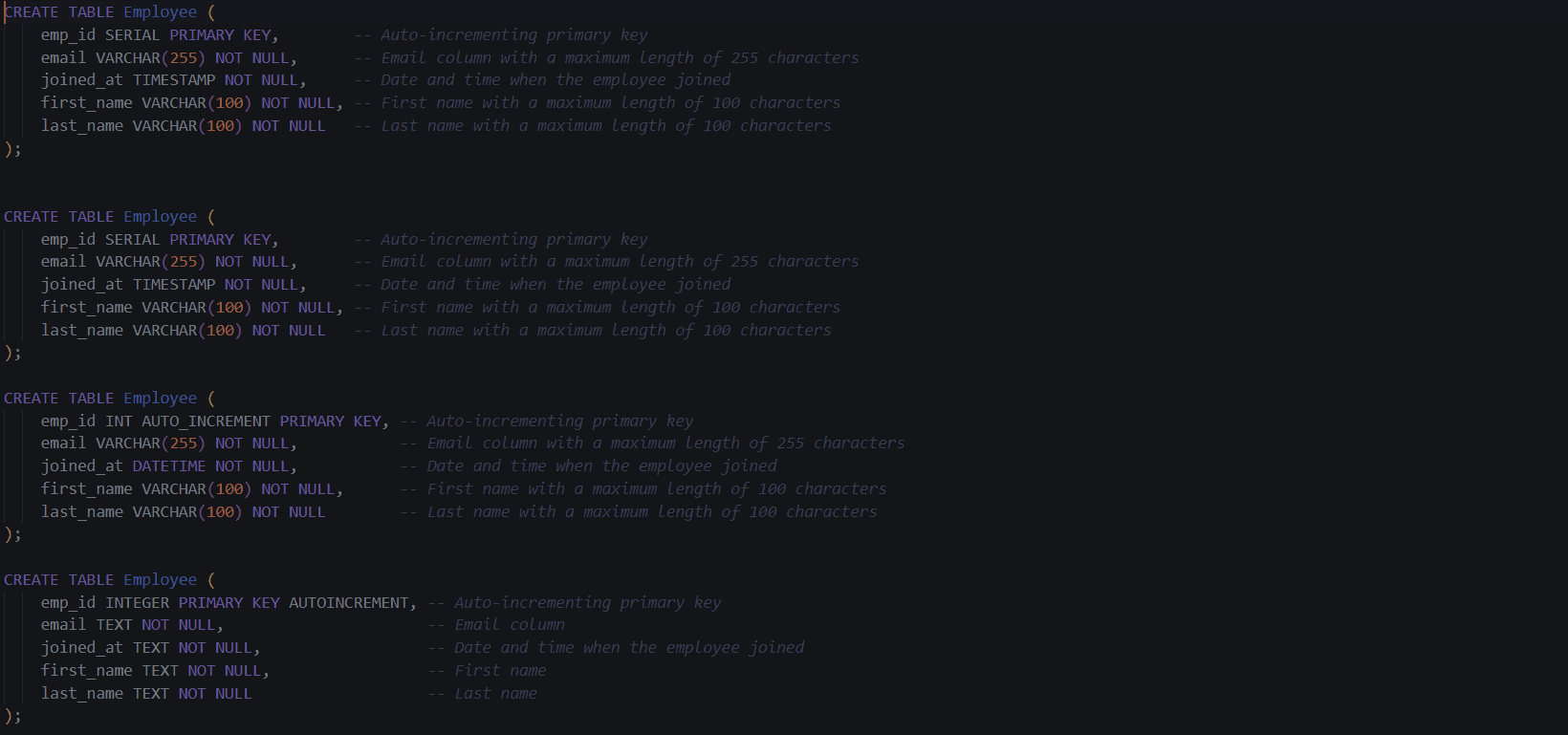The image size is (1568, 735).
Task: Click the Employee table name in the last statement
Action: pyautogui.click(x=160, y=580)
